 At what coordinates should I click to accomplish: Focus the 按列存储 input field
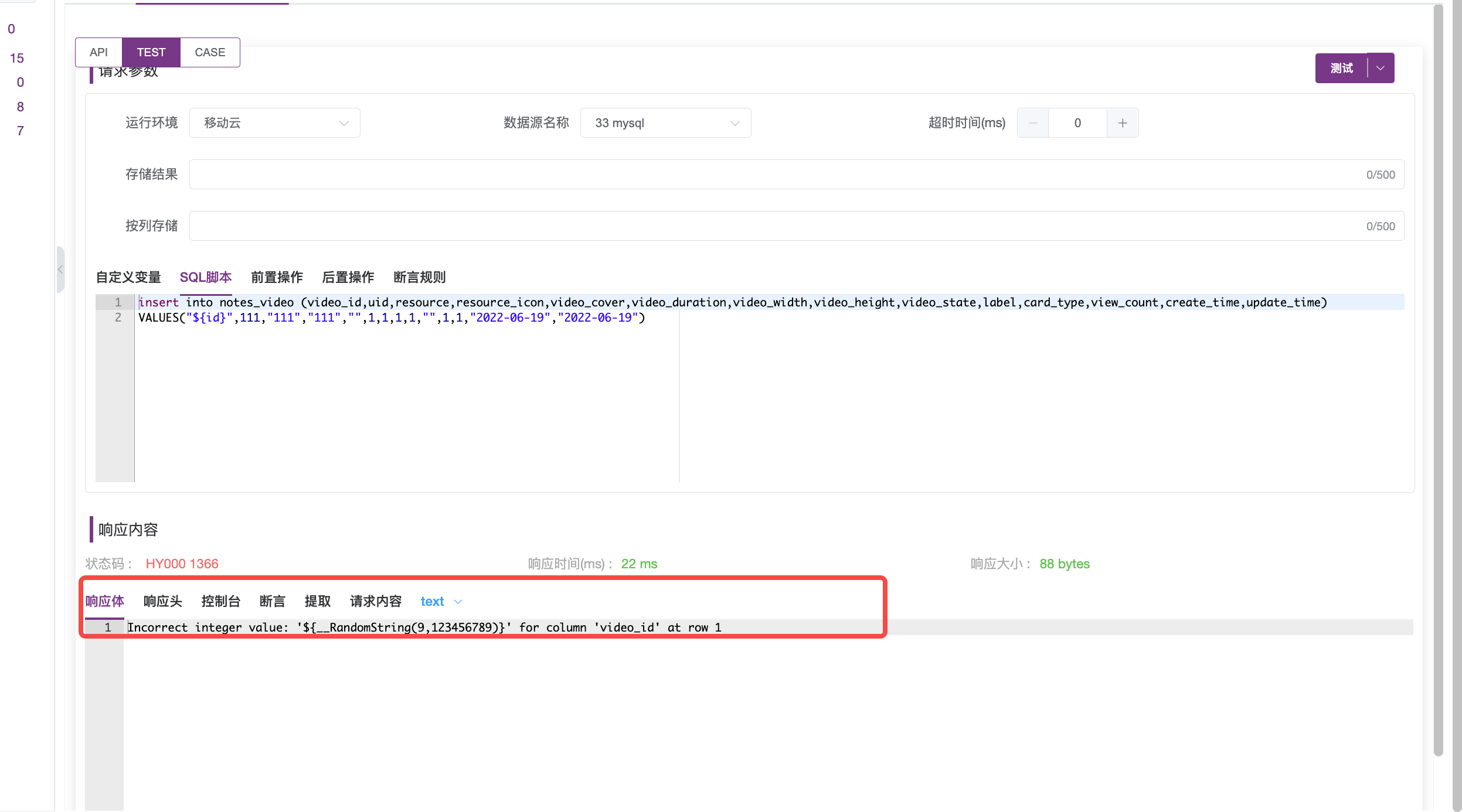797,226
